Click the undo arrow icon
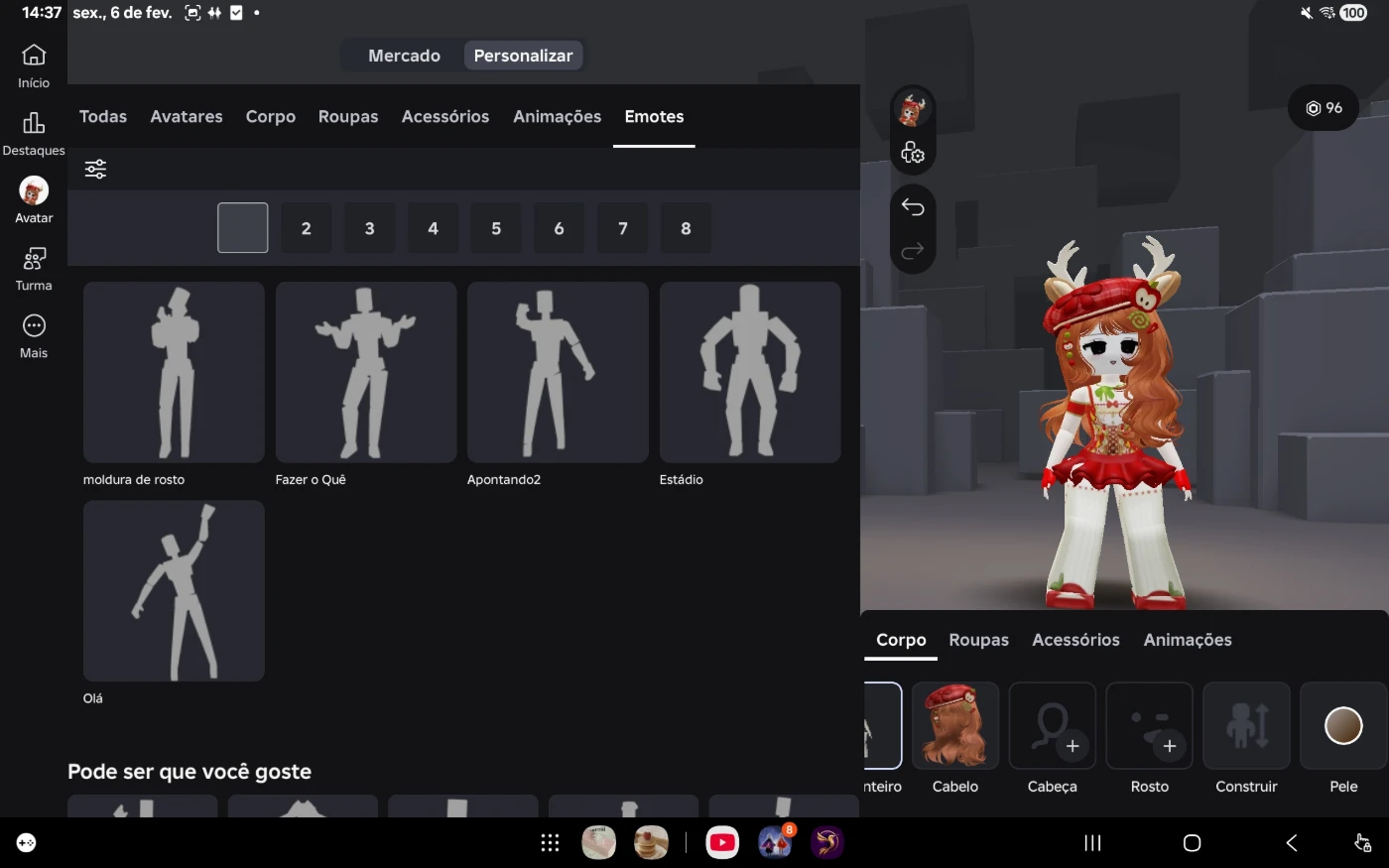This screenshot has width=1389, height=868. tap(913, 206)
